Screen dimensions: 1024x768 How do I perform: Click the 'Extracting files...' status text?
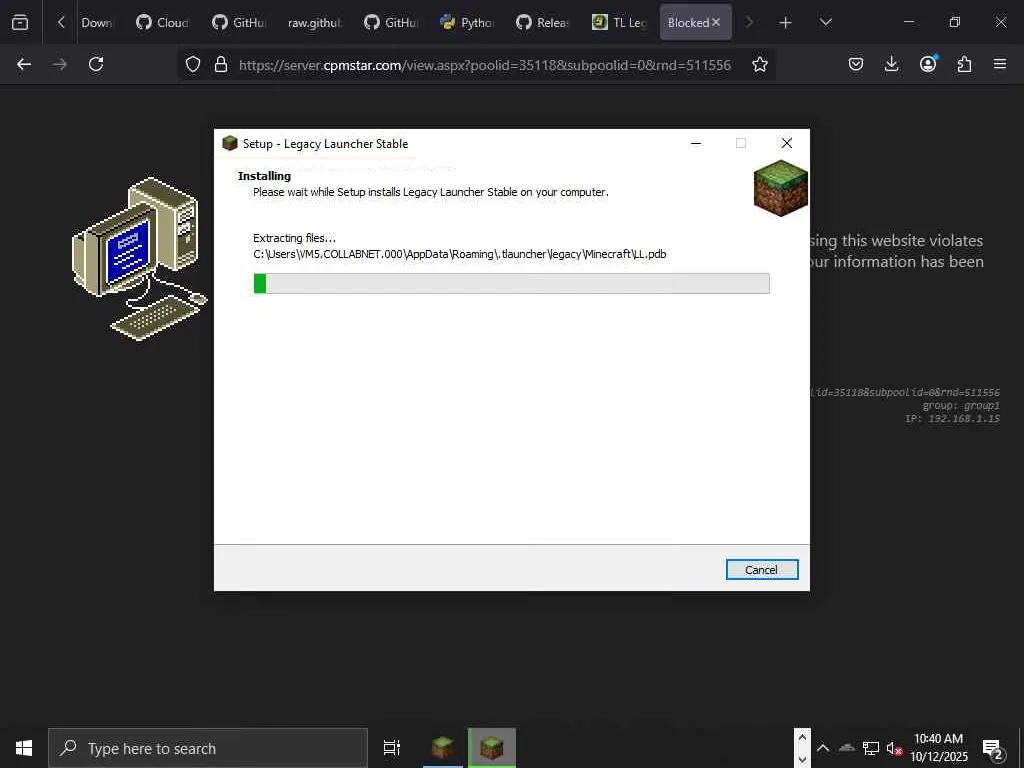[x=295, y=238]
